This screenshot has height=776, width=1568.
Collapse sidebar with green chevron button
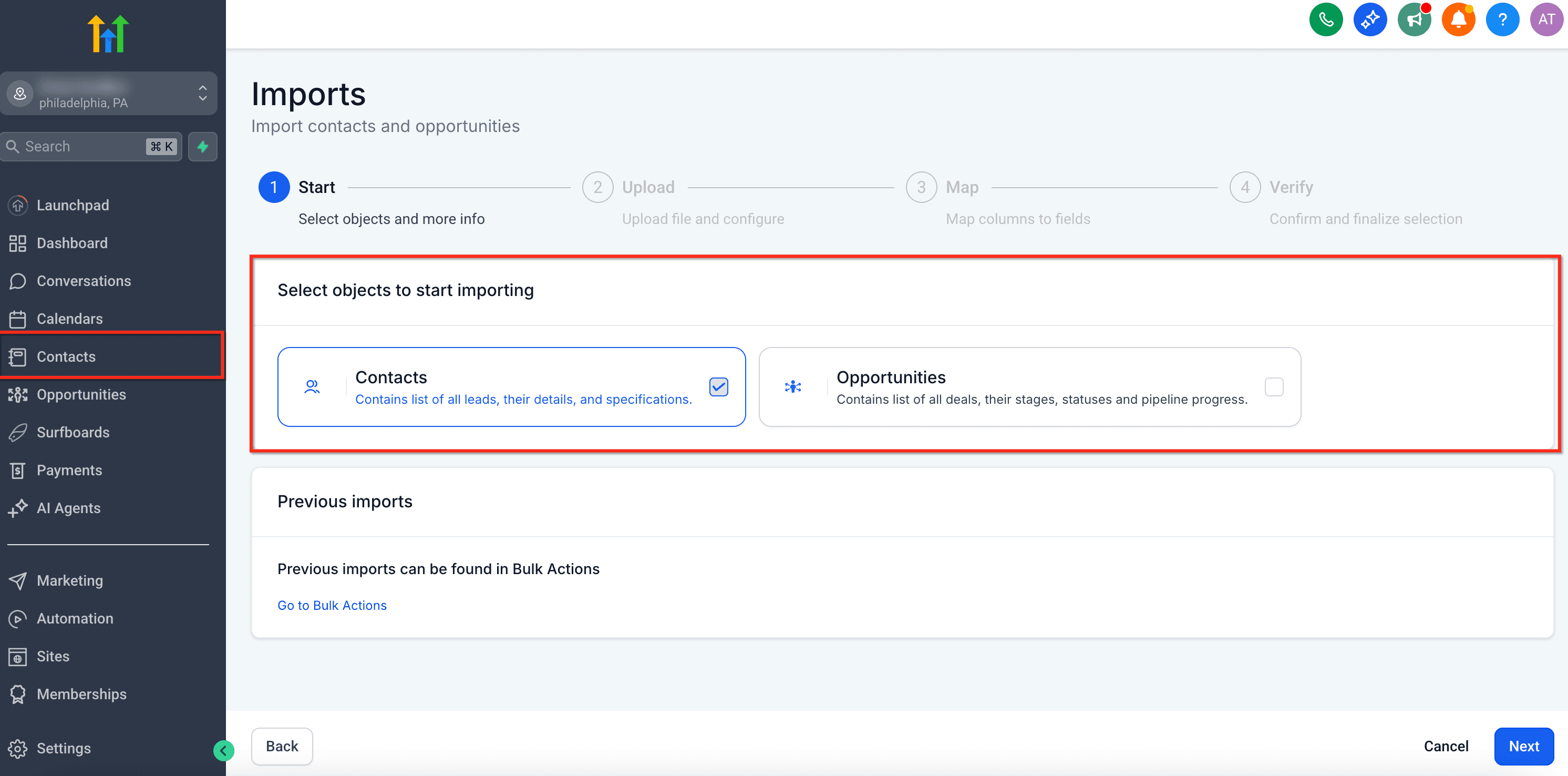click(x=223, y=750)
